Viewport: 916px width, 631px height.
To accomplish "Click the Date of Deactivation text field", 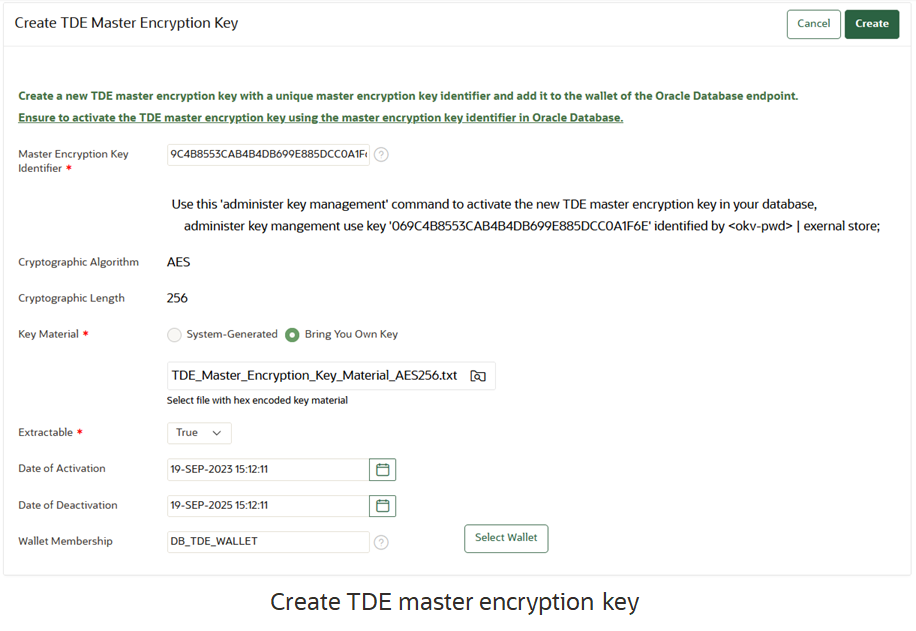I will pos(265,505).
